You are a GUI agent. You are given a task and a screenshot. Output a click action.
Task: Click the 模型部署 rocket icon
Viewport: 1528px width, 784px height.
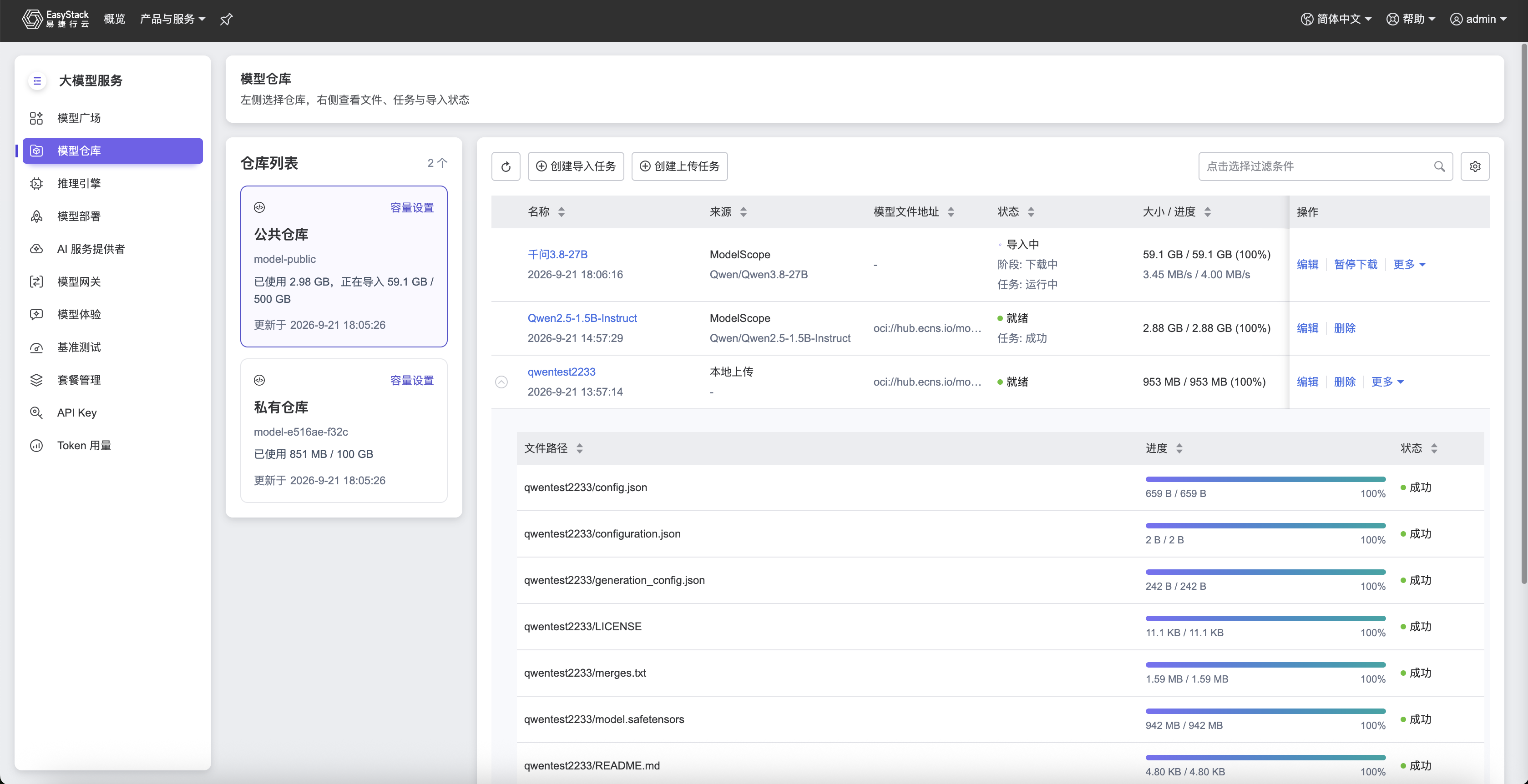click(36, 216)
